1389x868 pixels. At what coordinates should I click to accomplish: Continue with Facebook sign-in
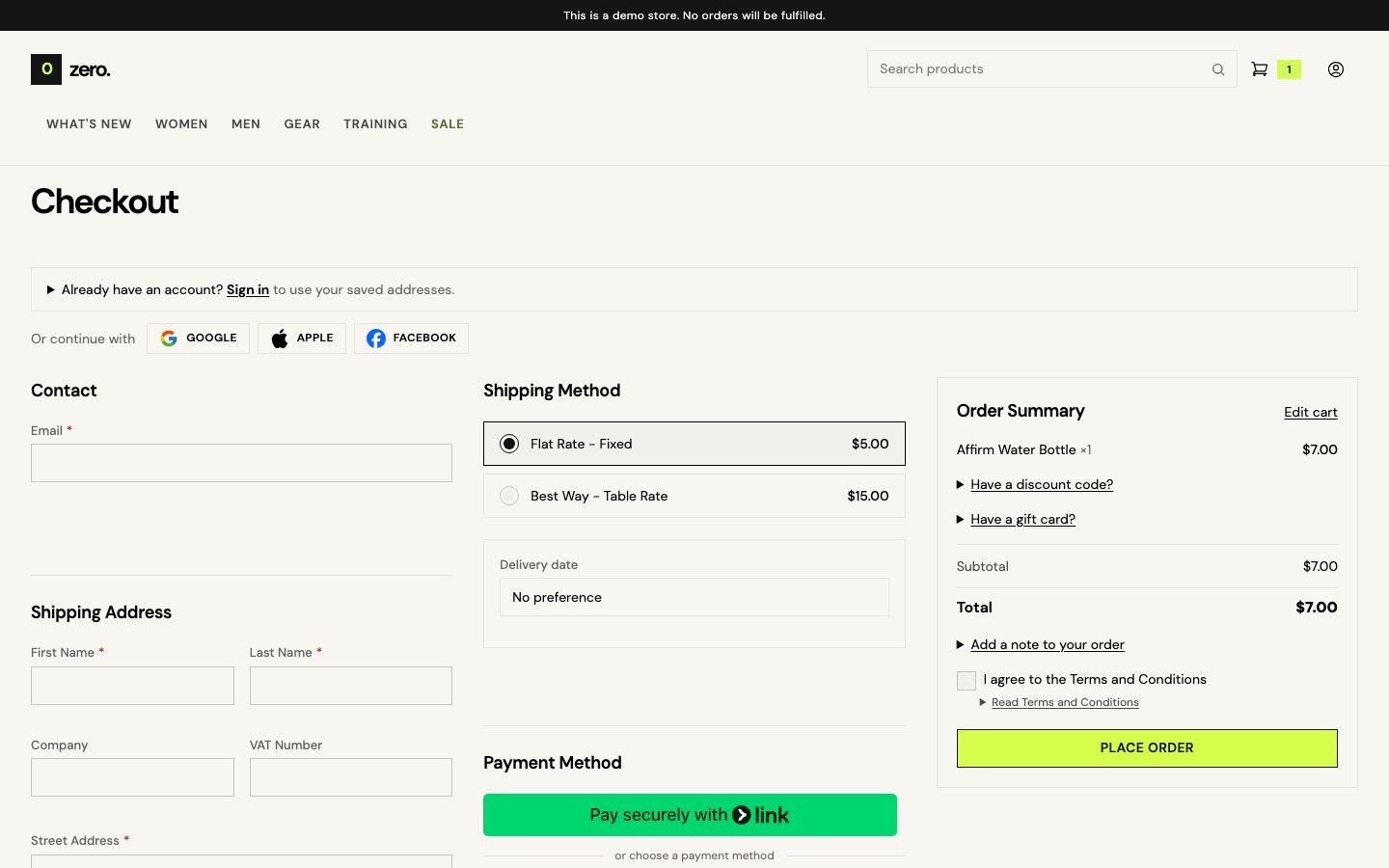411,339
